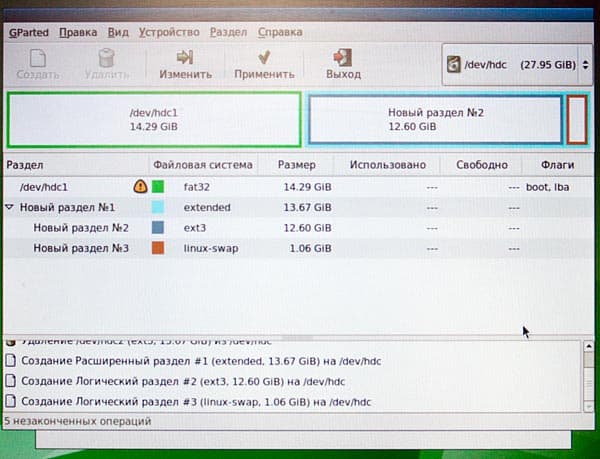This screenshot has height=459, width=600.
Task: Select the small orange swap block in disk map
Action: pos(577,119)
